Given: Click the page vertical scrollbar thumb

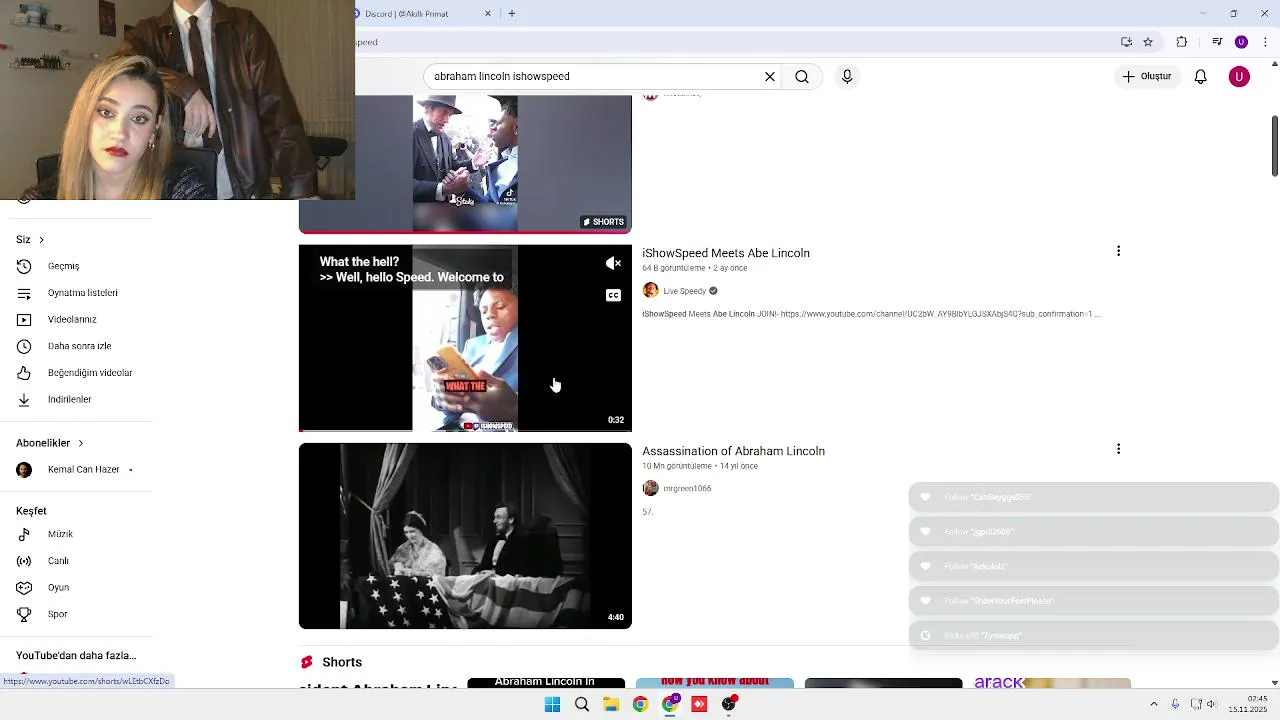Looking at the screenshot, I should 1274,146.
